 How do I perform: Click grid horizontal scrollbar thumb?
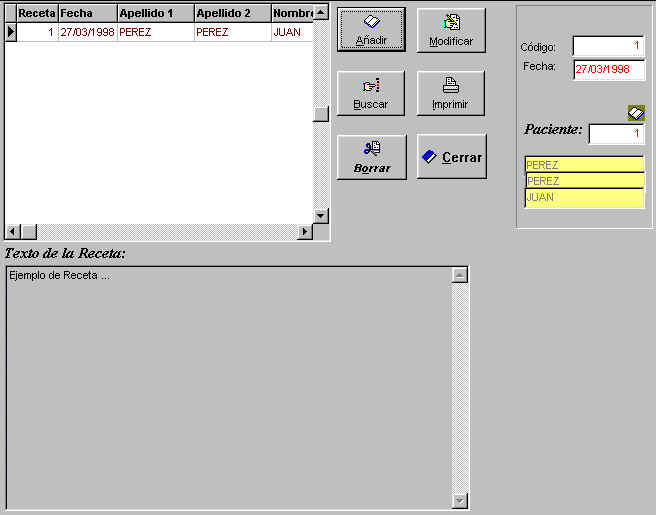29,231
